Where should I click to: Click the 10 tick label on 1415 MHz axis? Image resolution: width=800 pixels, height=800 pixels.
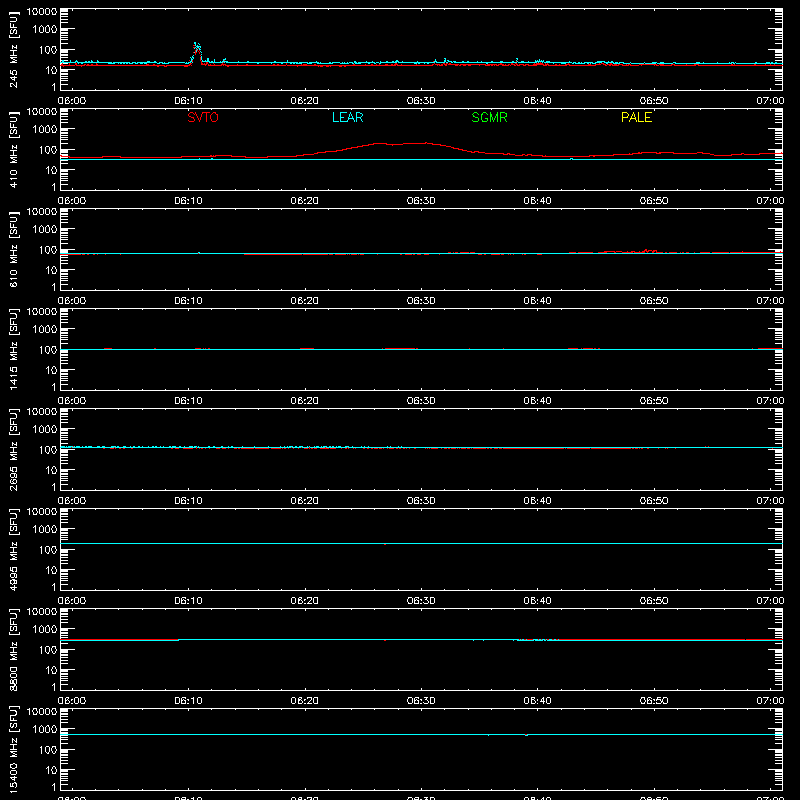tap(51, 370)
